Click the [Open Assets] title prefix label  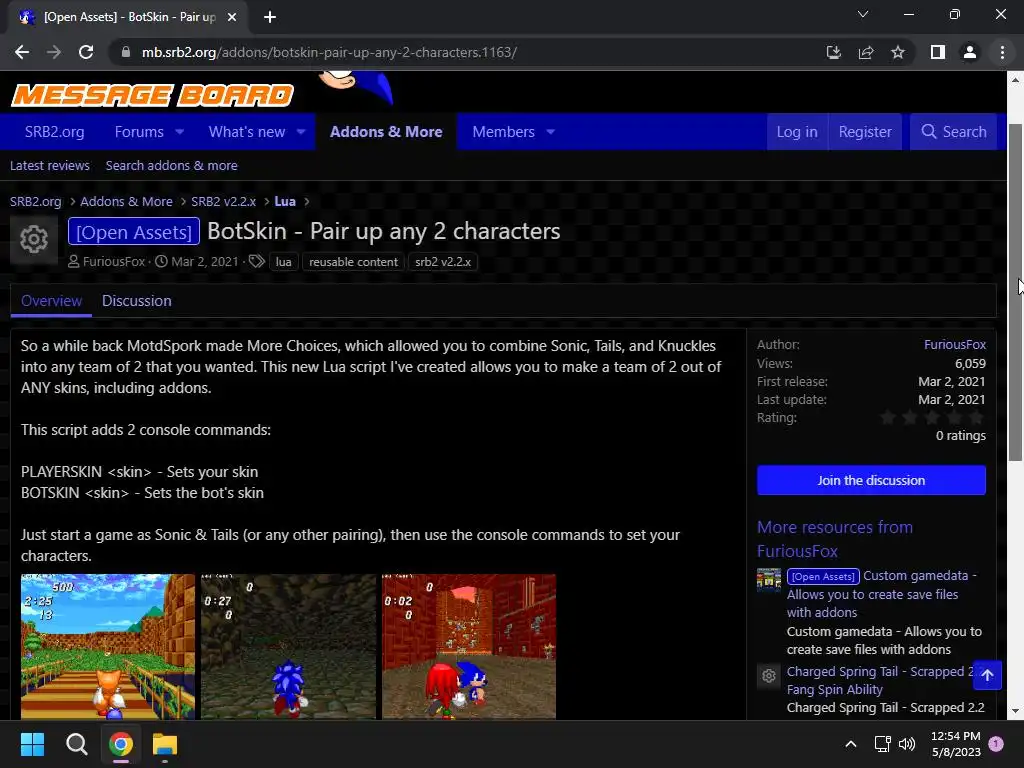pyautogui.click(x=134, y=232)
